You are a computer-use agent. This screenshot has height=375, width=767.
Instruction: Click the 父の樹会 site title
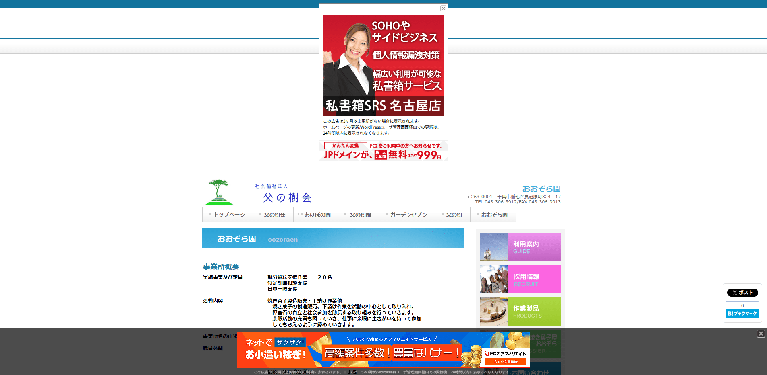(x=287, y=198)
